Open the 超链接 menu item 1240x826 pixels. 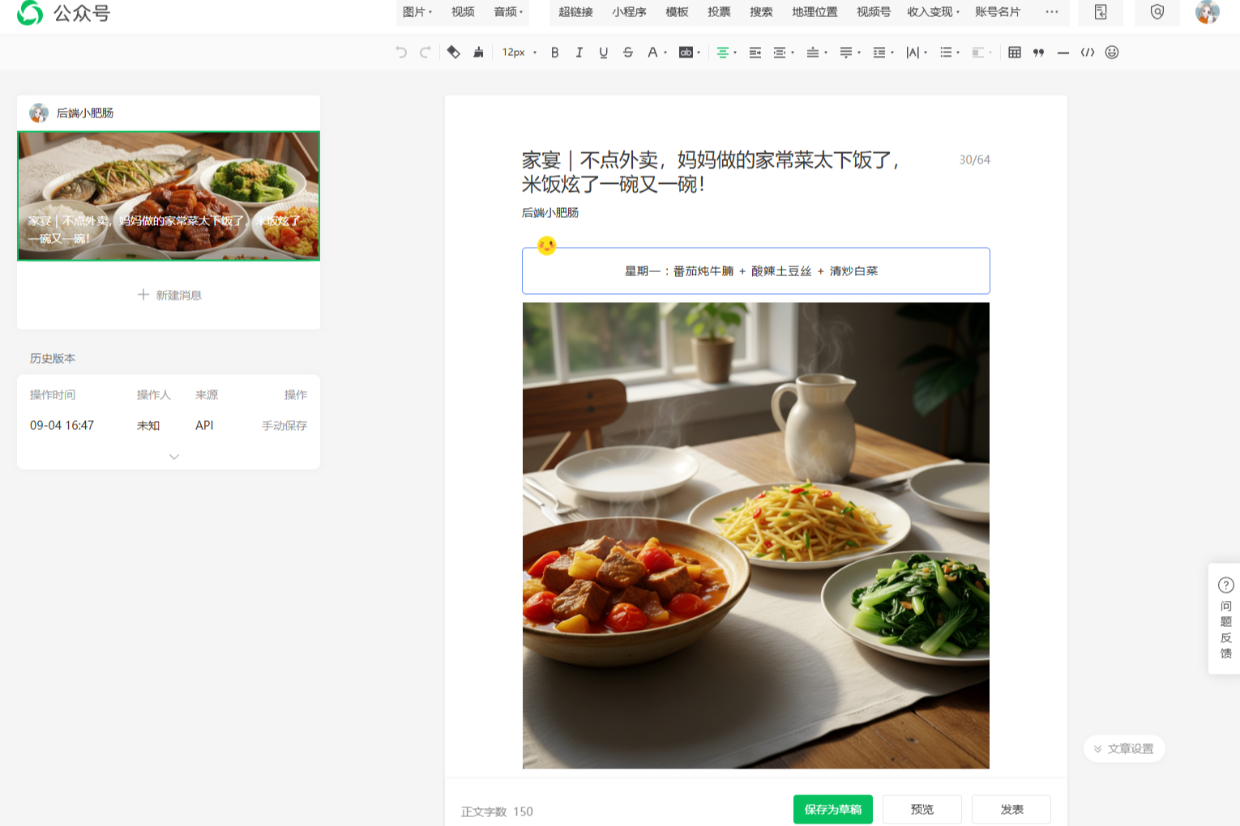coord(576,12)
